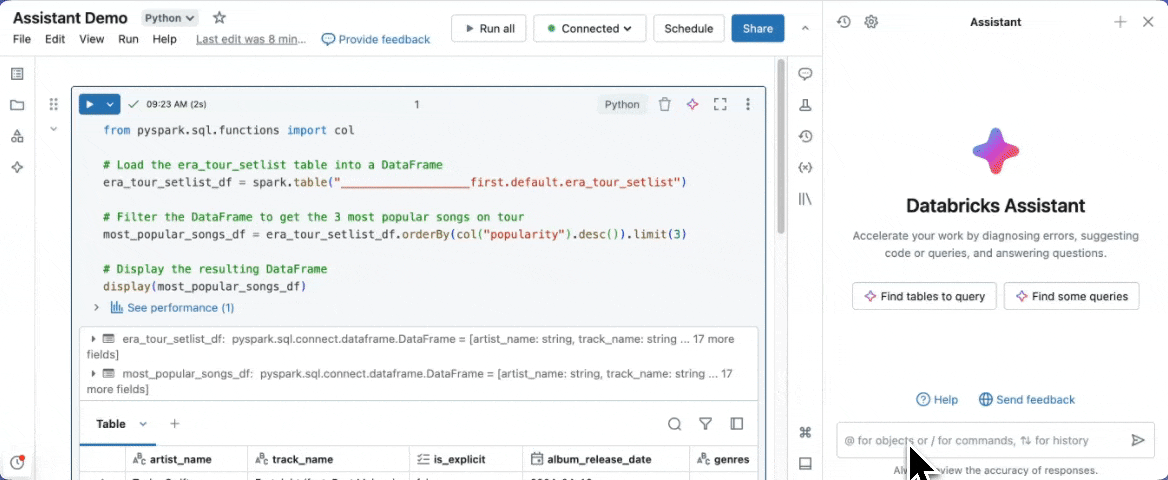Search the results table with magnifier icon
Viewport: 1168px width, 480px height.
click(x=675, y=424)
